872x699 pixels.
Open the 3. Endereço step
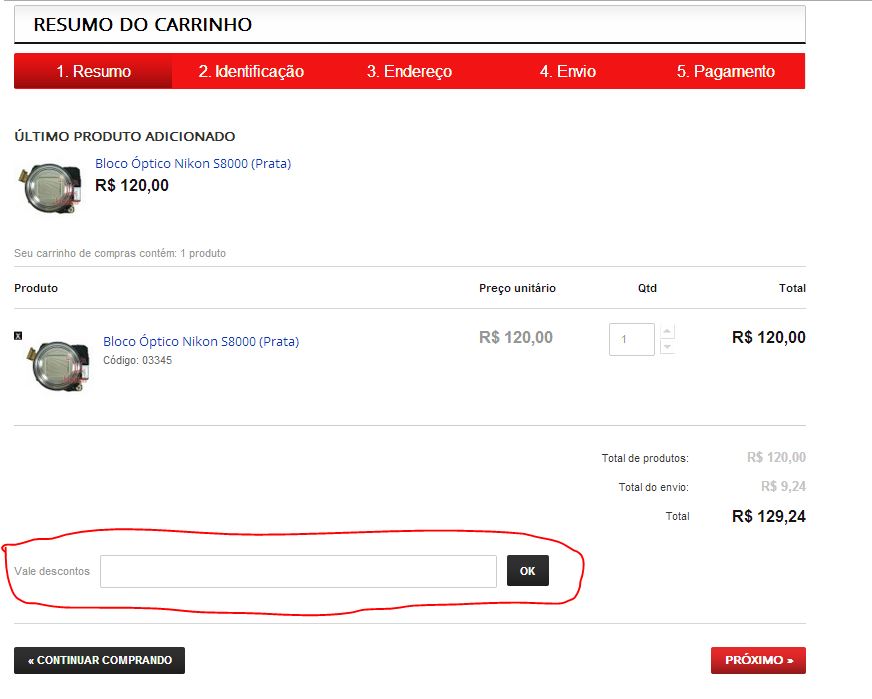point(409,71)
